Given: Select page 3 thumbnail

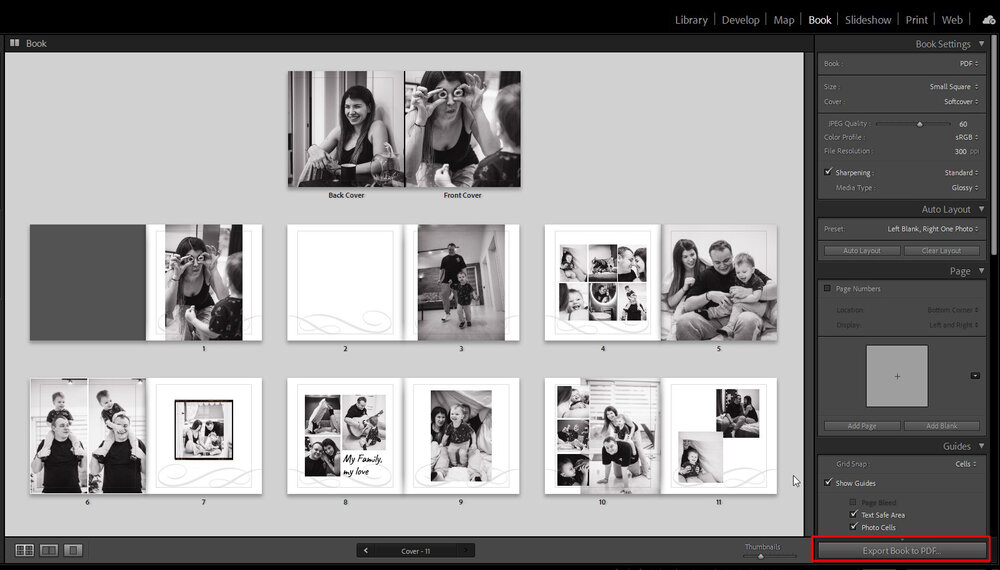Looking at the screenshot, I should (461, 282).
